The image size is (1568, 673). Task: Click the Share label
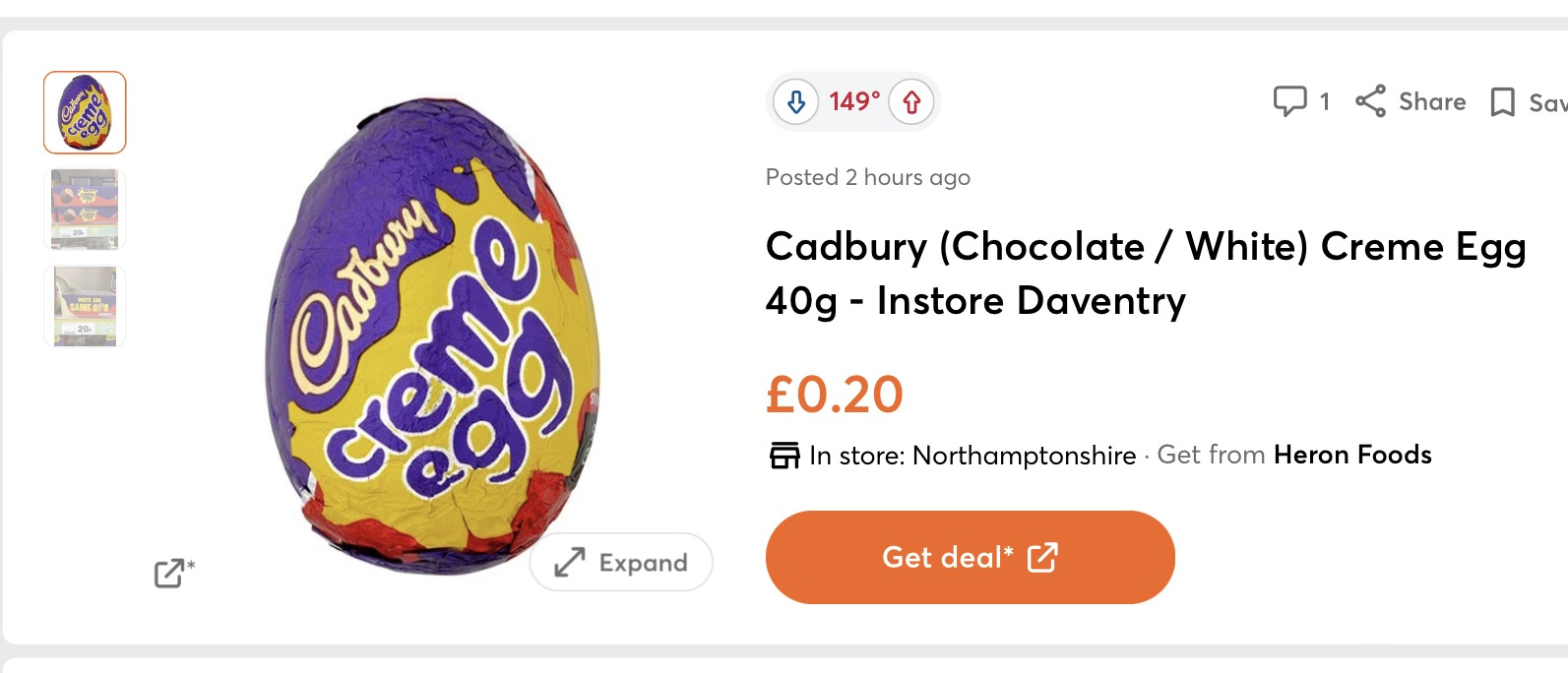pyautogui.click(x=1431, y=101)
